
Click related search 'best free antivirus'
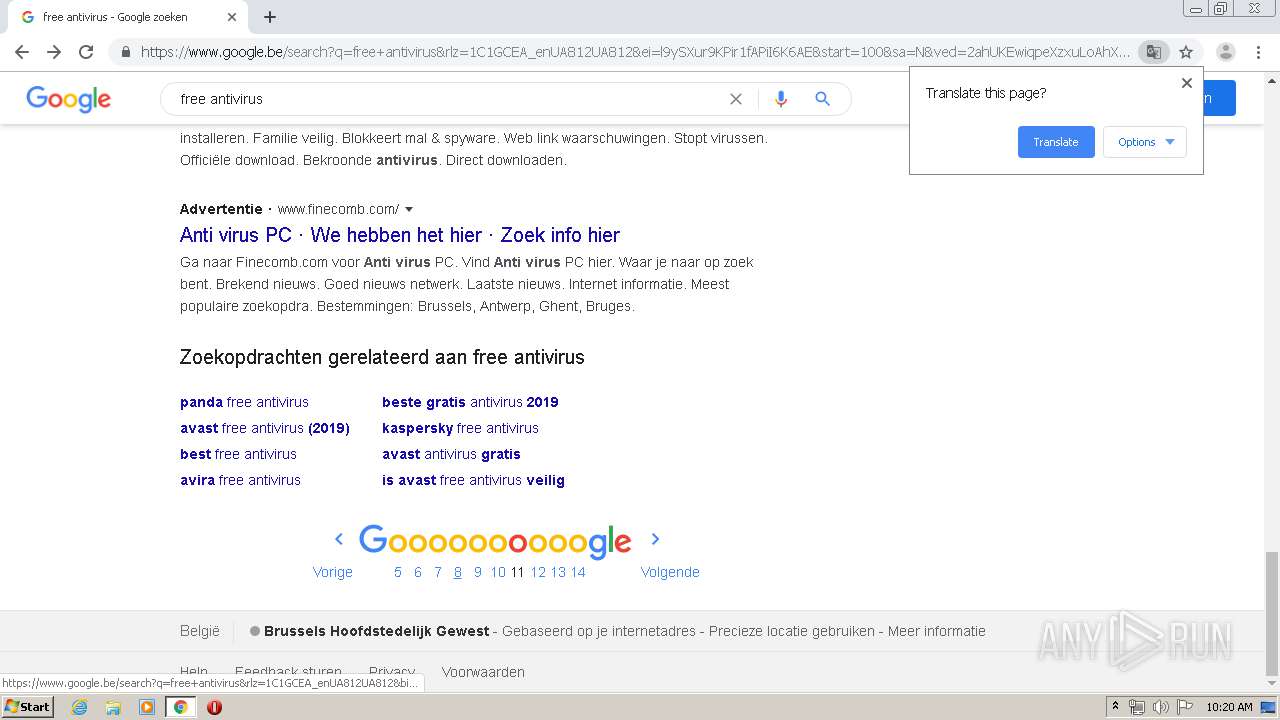pos(238,454)
